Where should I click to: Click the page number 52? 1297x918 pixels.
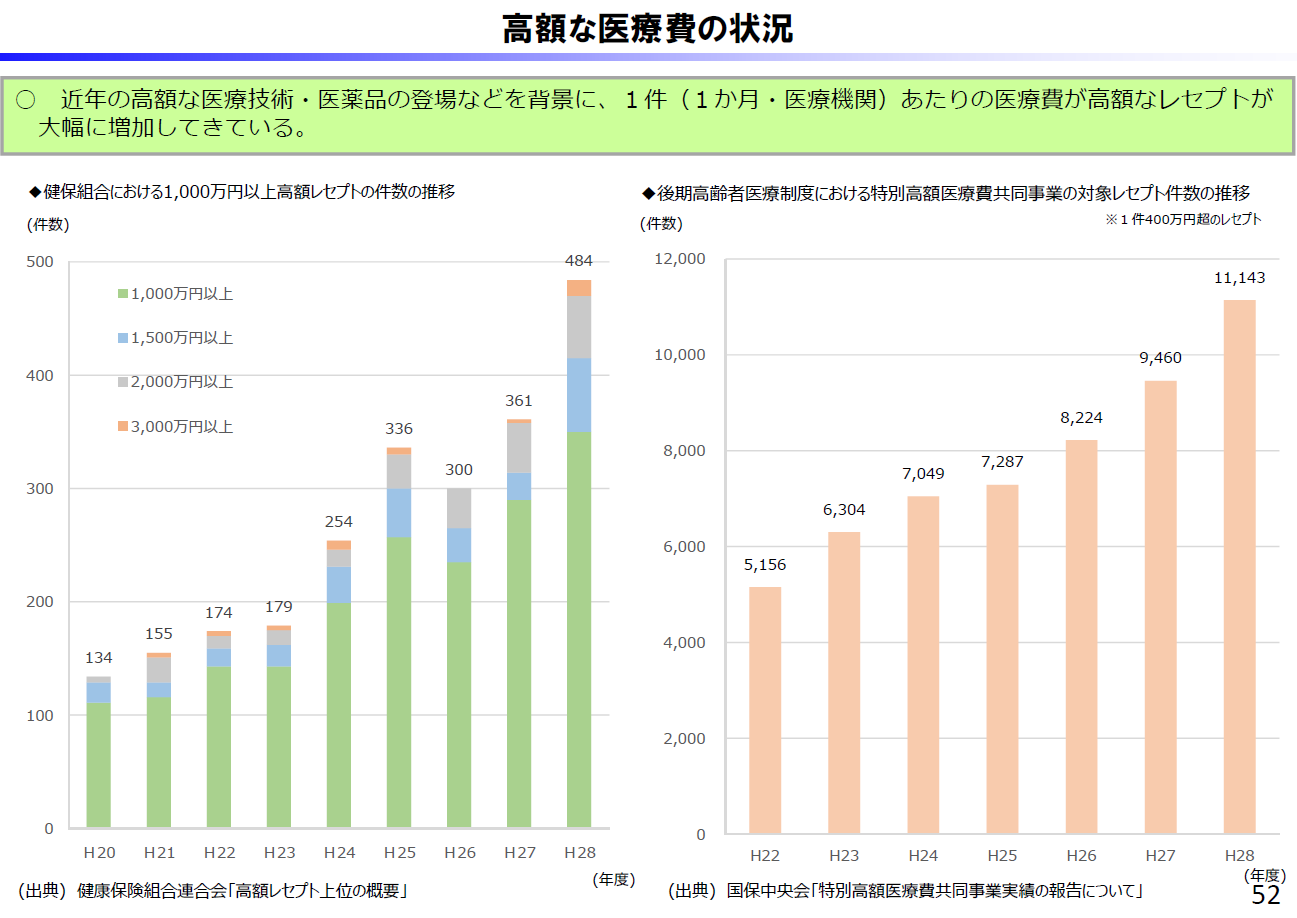1266,895
